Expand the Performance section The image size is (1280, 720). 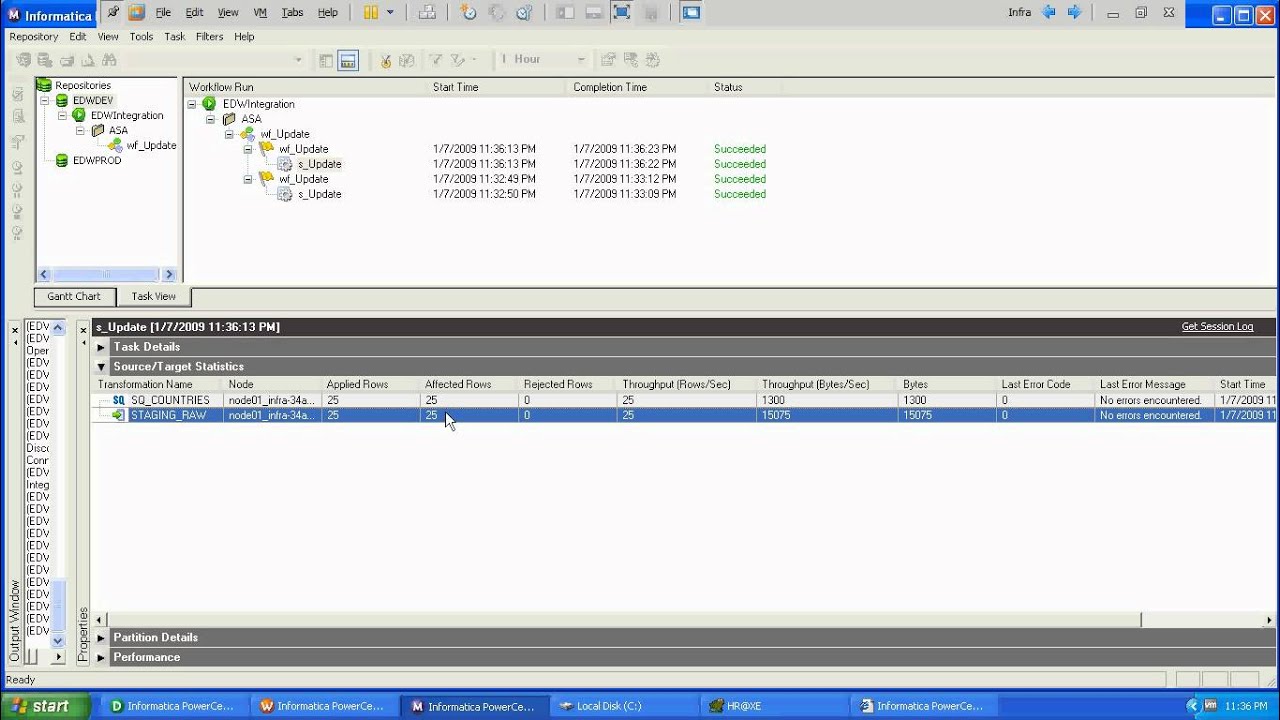pos(101,658)
